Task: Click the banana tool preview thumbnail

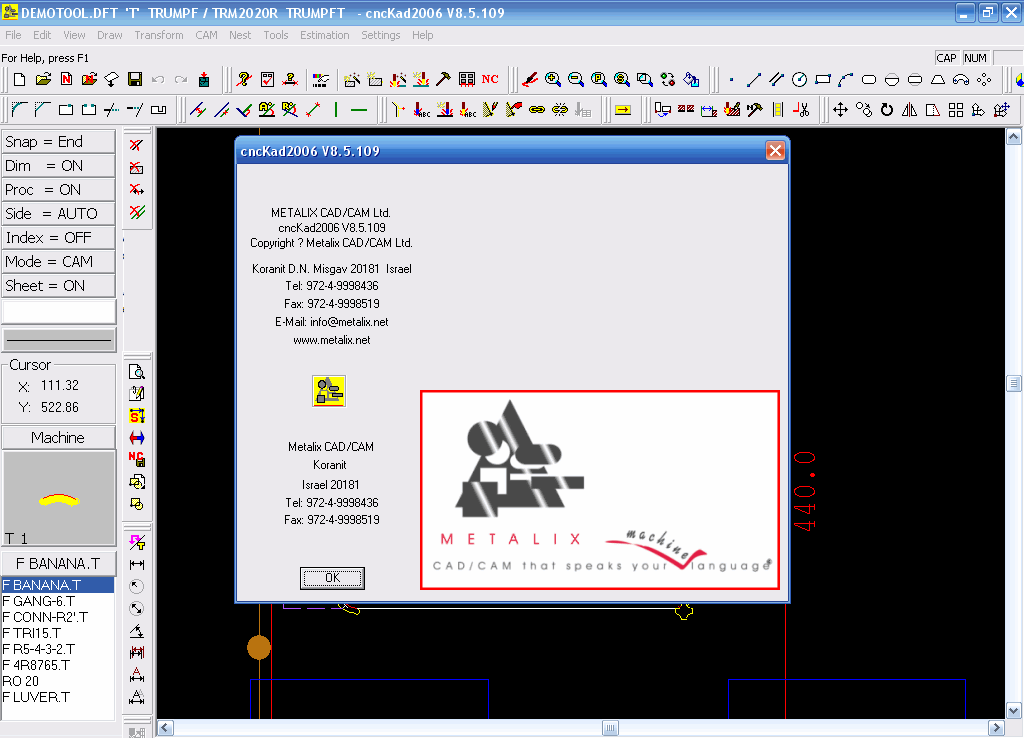Action: point(59,498)
